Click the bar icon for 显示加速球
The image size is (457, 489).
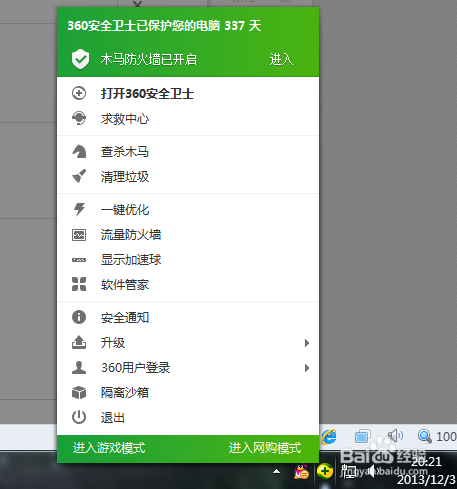[79, 260]
